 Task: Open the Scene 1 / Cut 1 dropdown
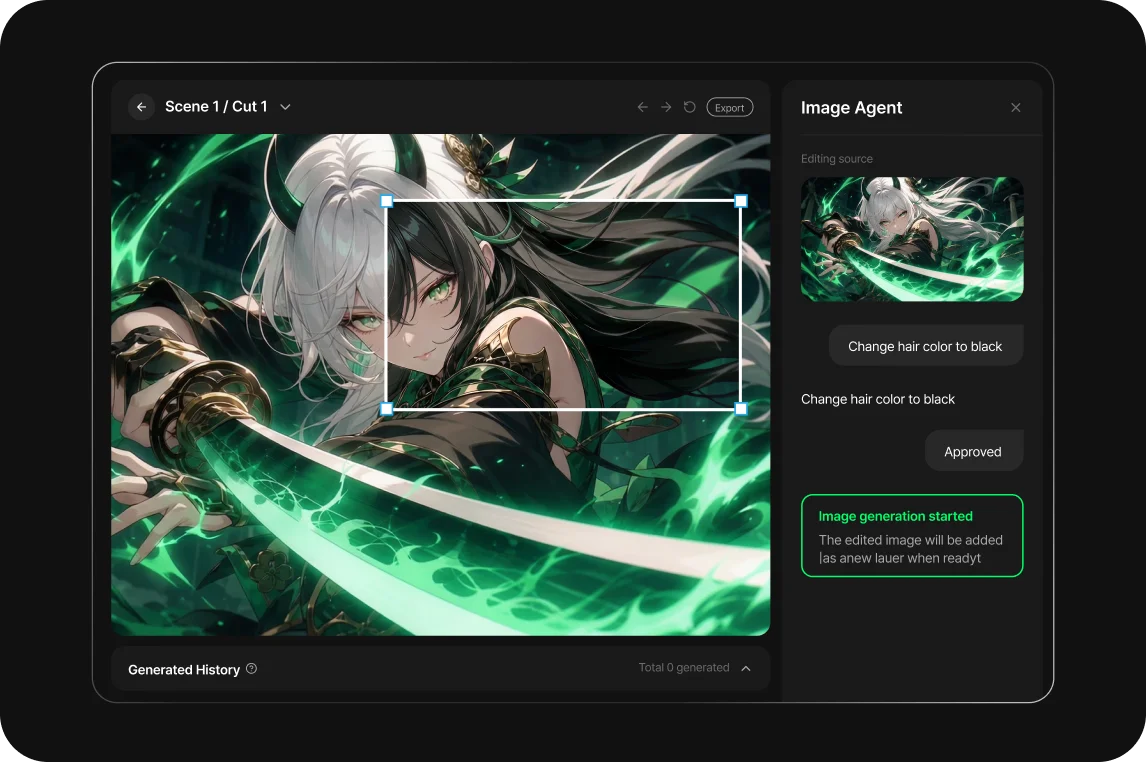[286, 107]
